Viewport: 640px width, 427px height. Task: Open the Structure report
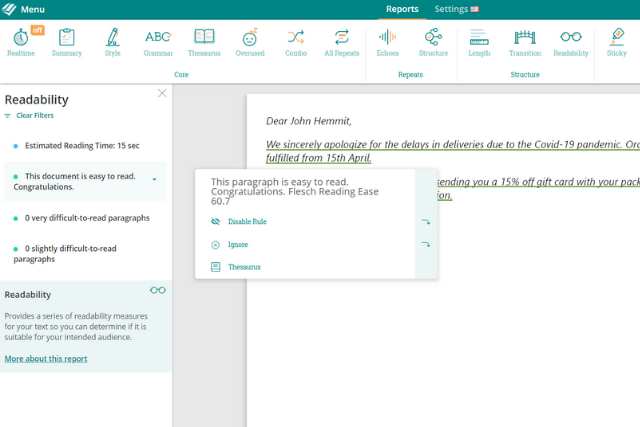[433, 42]
